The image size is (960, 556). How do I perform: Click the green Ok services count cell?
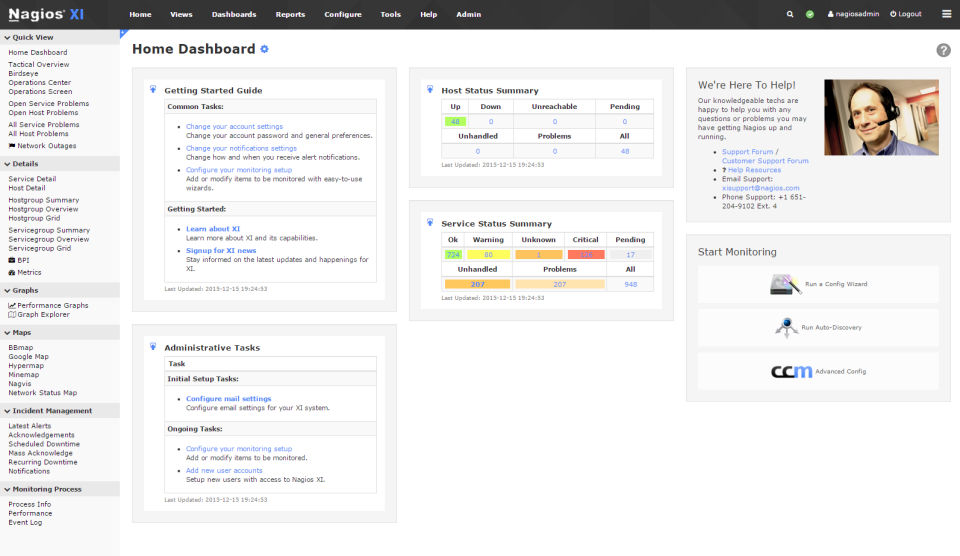[453, 255]
